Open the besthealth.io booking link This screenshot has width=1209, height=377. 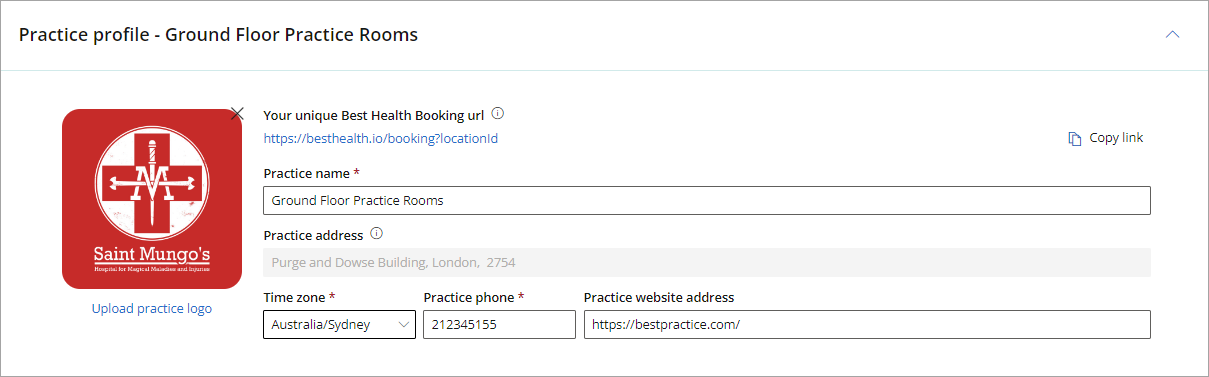pos(381,139)
